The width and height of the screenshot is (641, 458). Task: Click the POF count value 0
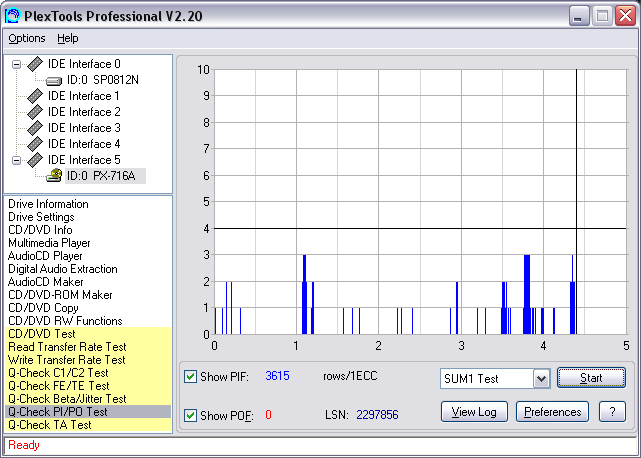tap(268, 415)
